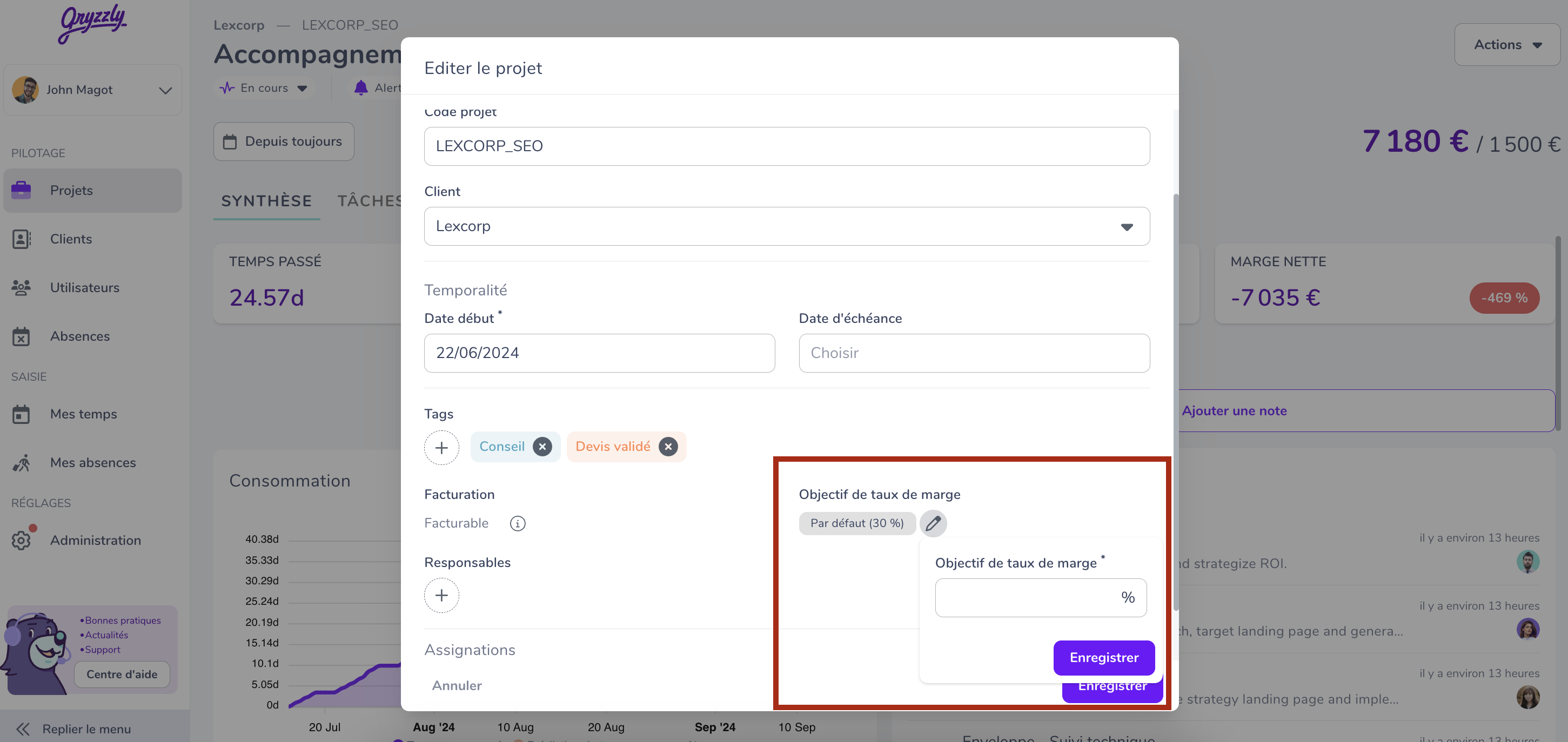Click Annuler in the edit dialog
The image size is (1568, 742).
pyautogui.click(x=457, y=685)
